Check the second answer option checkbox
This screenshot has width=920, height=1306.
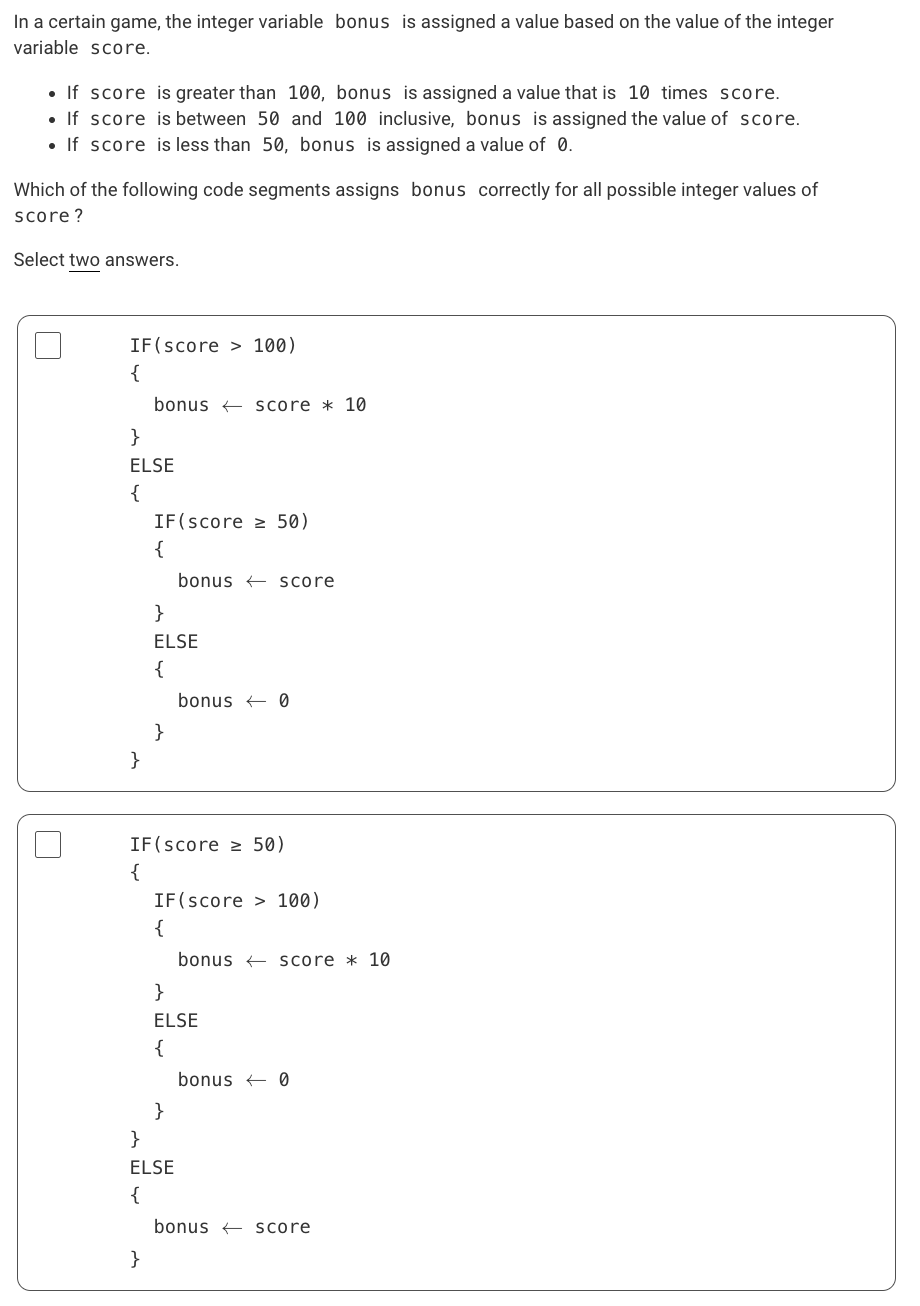[48, 844]
